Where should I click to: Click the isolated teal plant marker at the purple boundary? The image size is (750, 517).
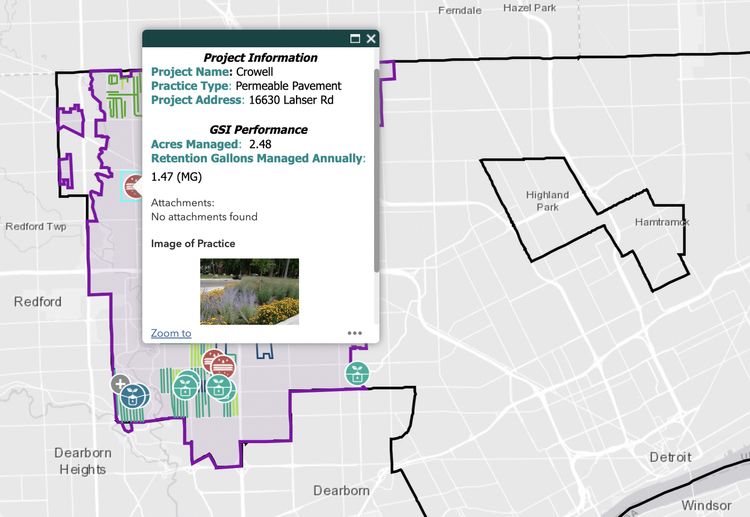tap(357, 374)
